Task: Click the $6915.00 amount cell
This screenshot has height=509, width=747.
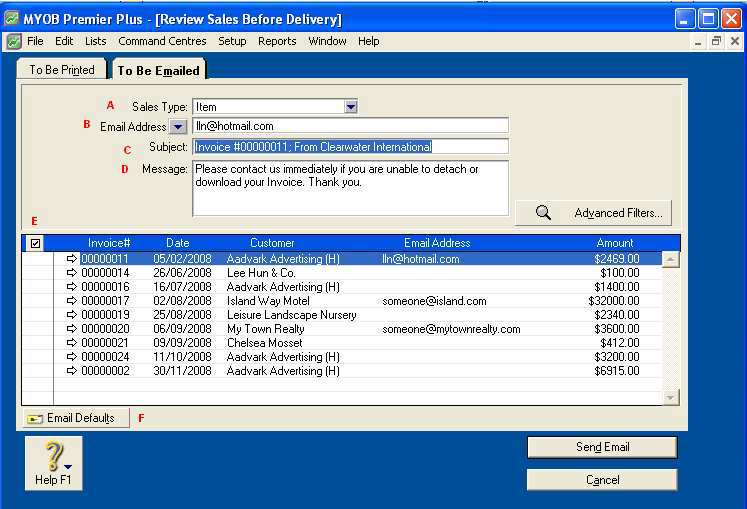Action: tap(616, 371)
